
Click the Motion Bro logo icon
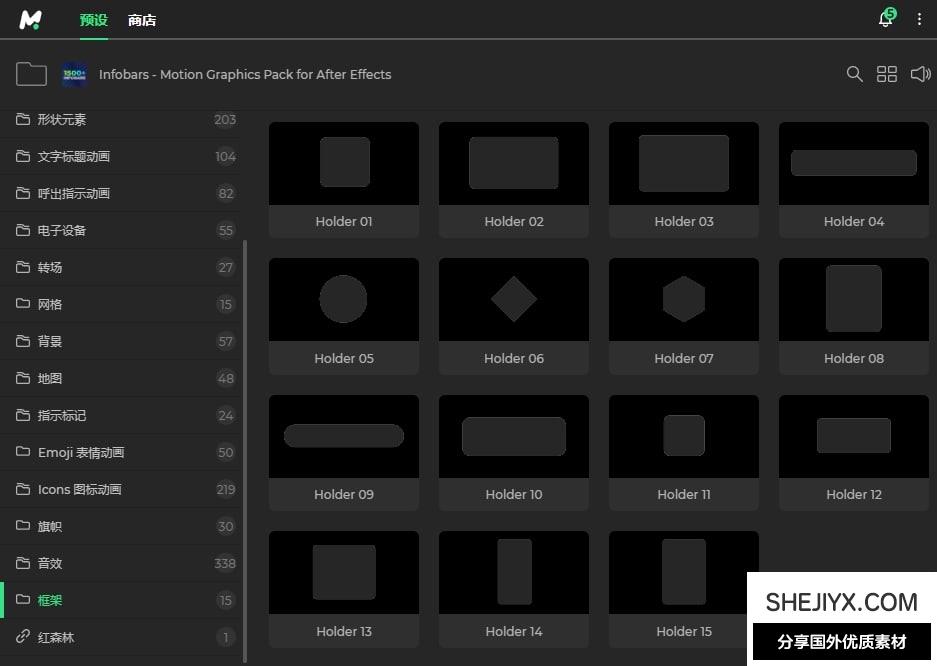[31, 20]
